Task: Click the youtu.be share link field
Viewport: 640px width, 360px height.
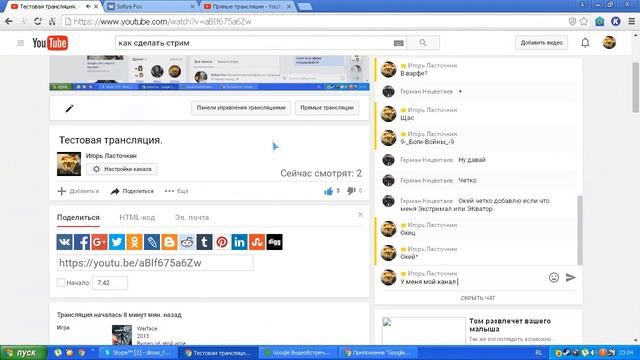Action: pos(155,263)
